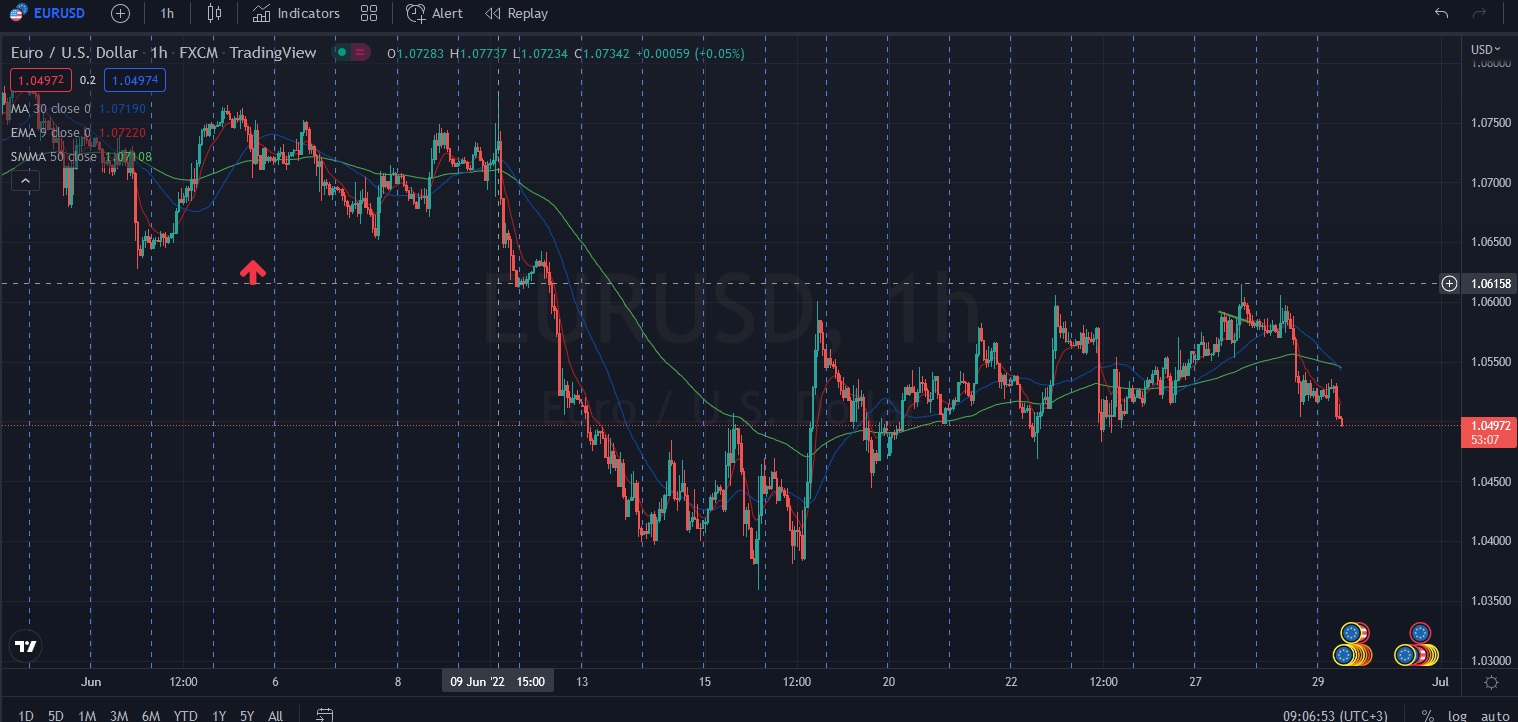The width and height of the screenshot is (1518, 722).
Task: Toggle percent scale mode
Action: click(x=1428, y=715)
